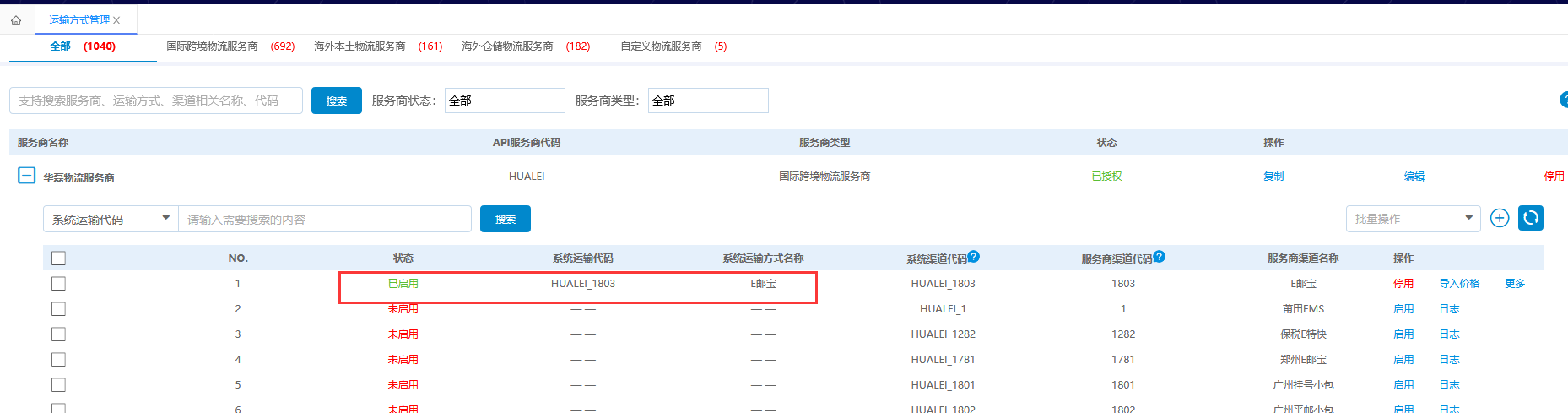The width and height of the screenshot is (1568, 413).
Task: Click the plus circle add icon
Action: (x=1499, y=219)
